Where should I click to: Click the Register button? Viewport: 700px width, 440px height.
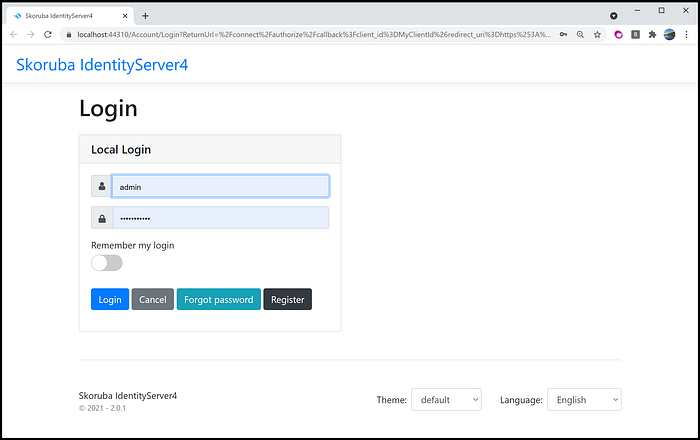click(x=288, y=299)
